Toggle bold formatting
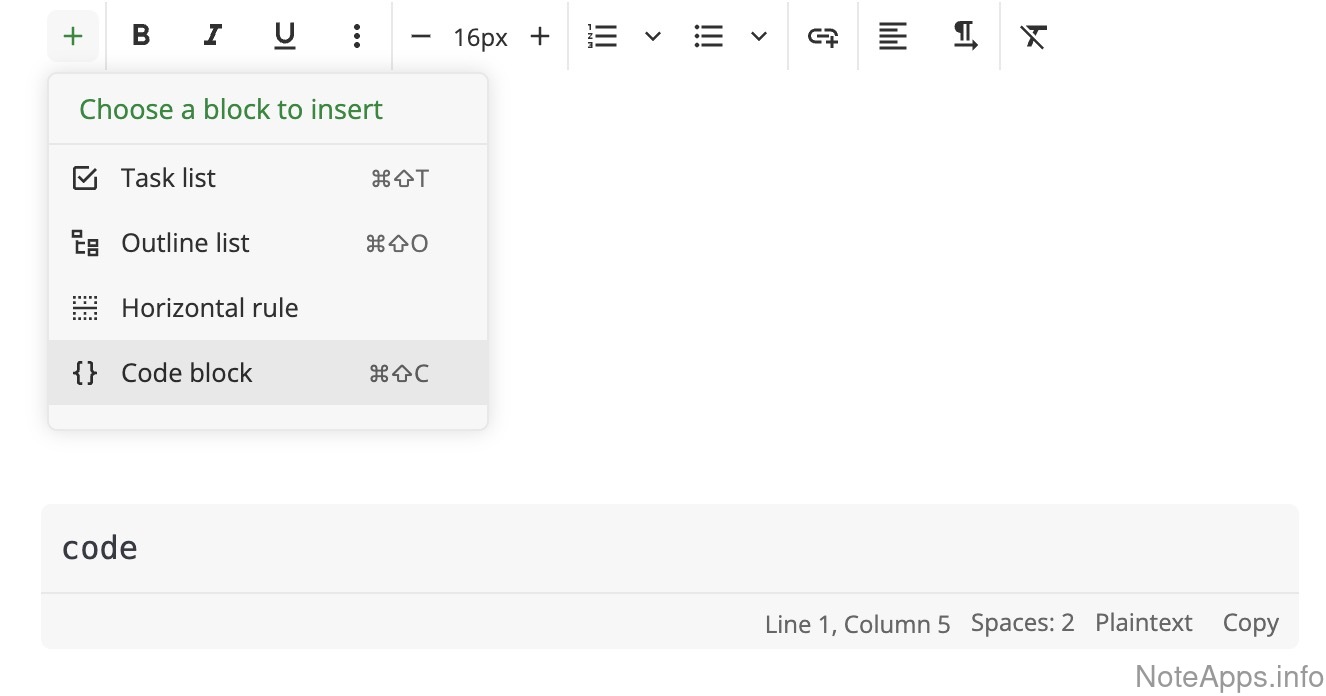 (x=141, y=37)
